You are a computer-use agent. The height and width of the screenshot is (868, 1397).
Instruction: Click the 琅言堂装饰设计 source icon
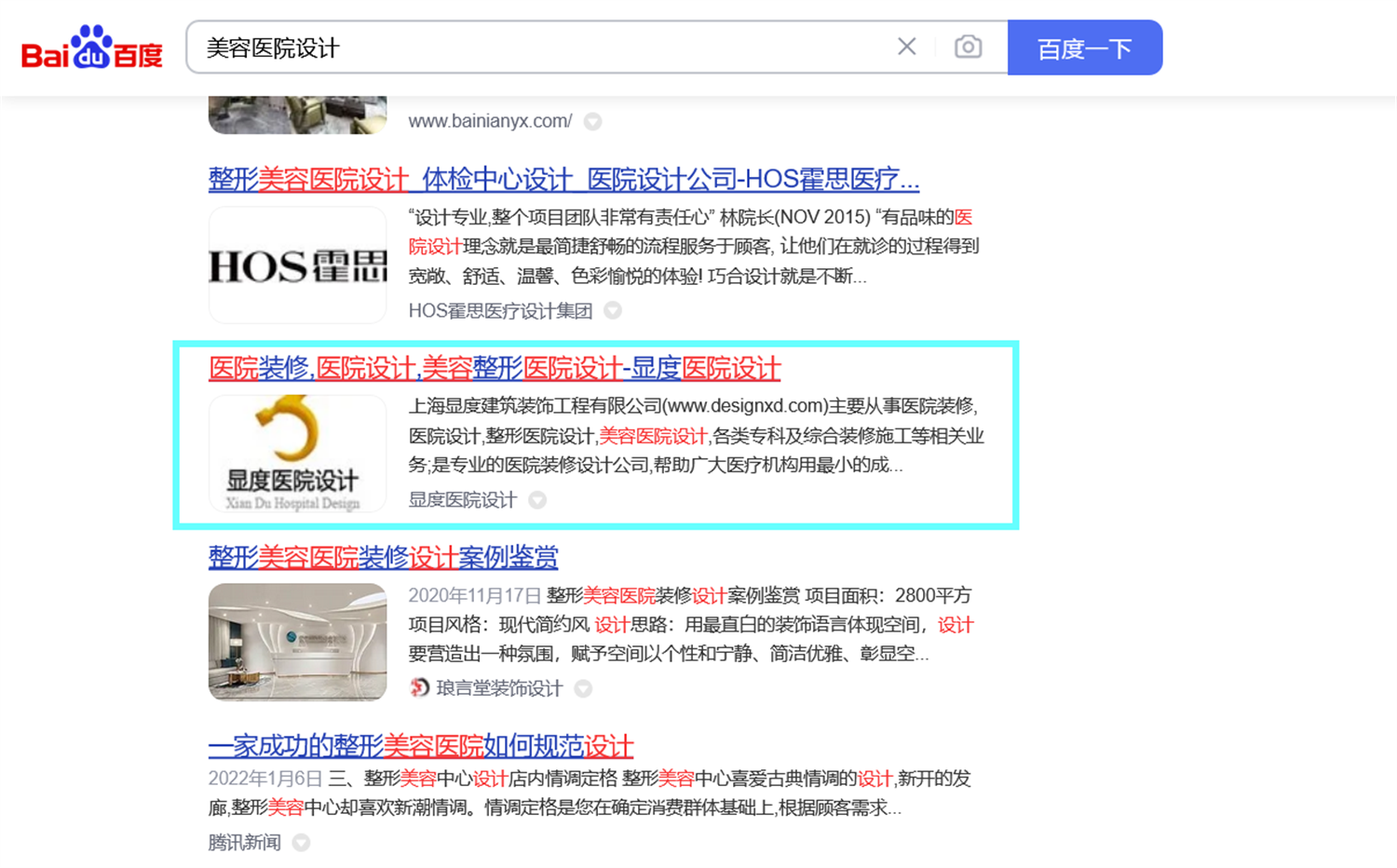tap(419, 688)
